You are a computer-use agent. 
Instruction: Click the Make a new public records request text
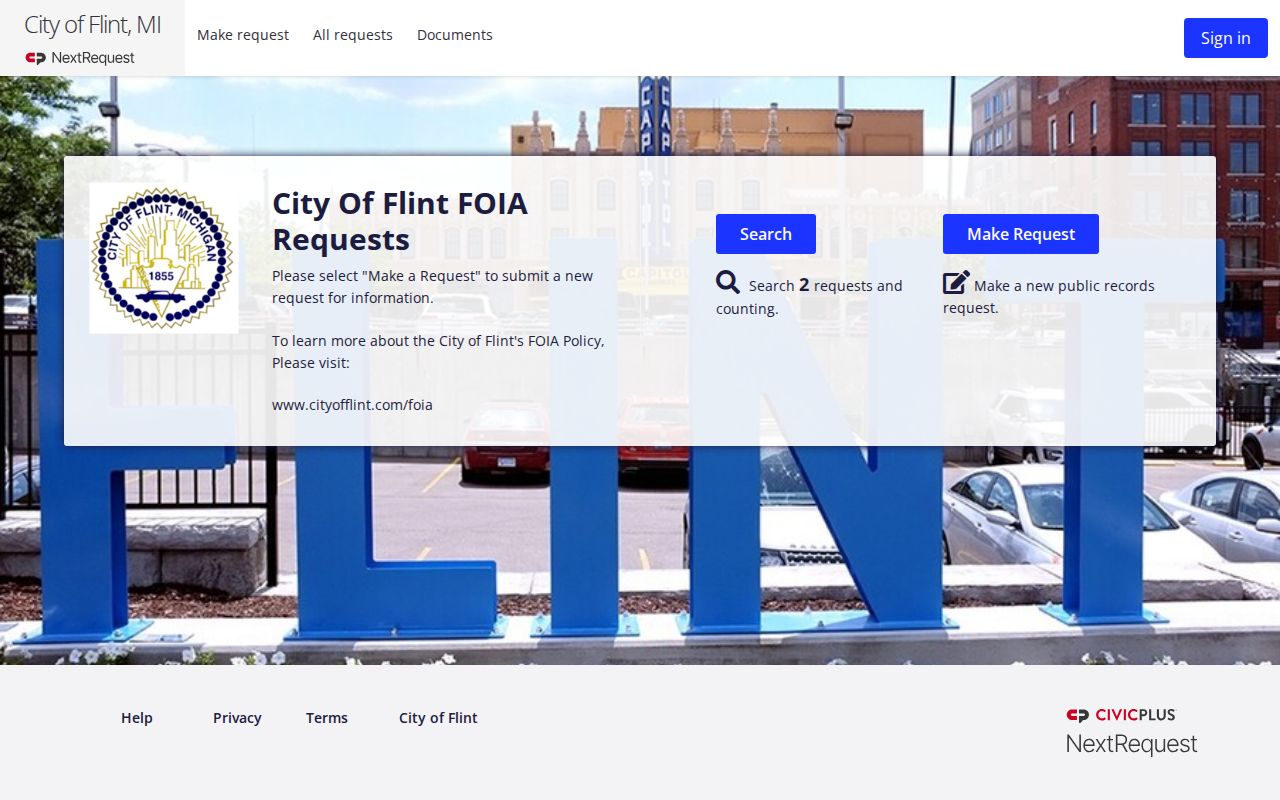click(x=1049, y=296)
